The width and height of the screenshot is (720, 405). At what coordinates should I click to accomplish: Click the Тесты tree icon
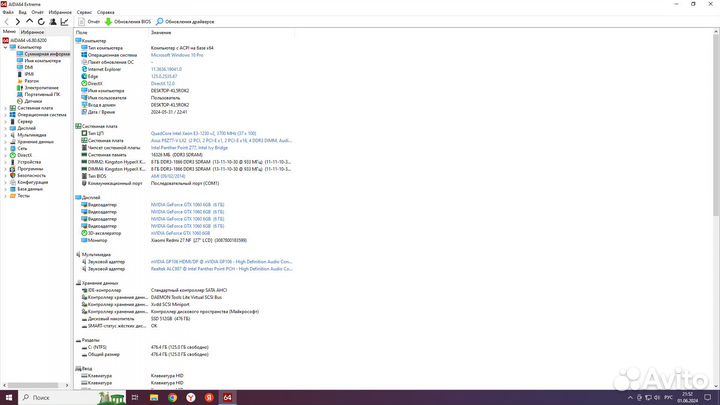[x=13, y=196]
